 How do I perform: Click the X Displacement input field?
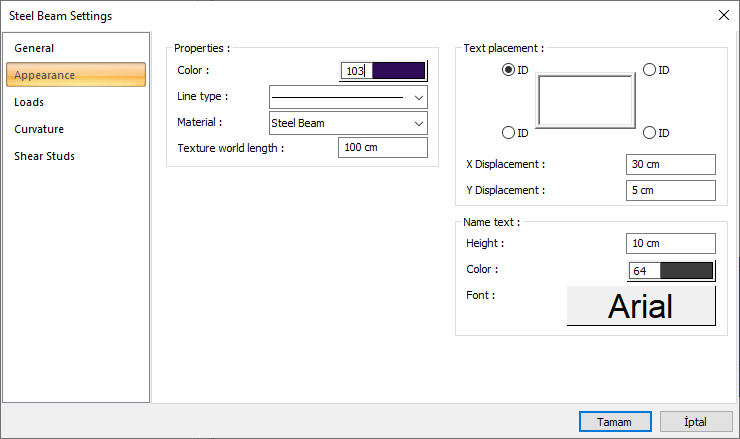671,164
